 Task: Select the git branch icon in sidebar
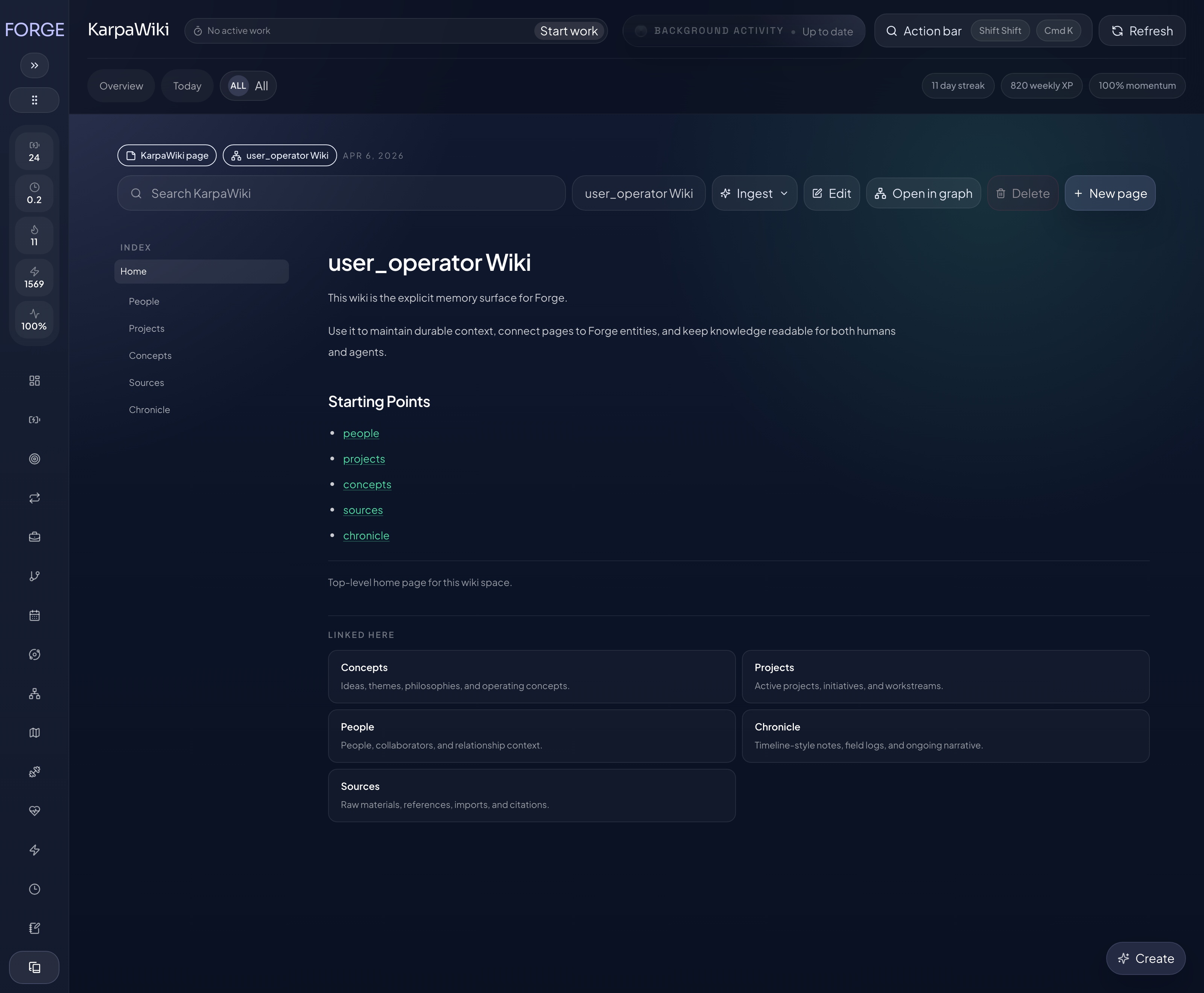point(34,575)
